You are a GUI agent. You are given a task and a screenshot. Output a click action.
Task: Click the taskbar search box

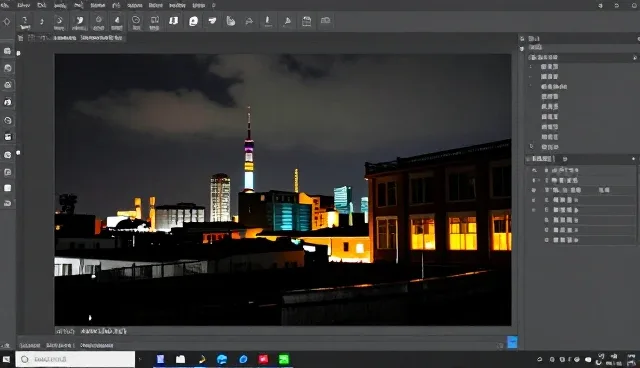[x=76, y=359]
